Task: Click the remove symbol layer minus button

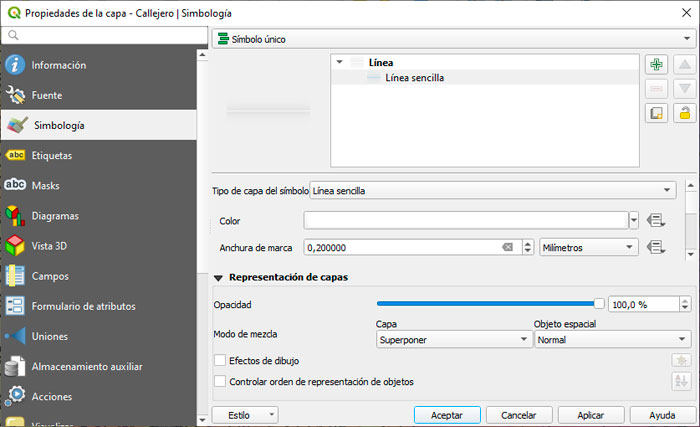Action: click(656, 89)
